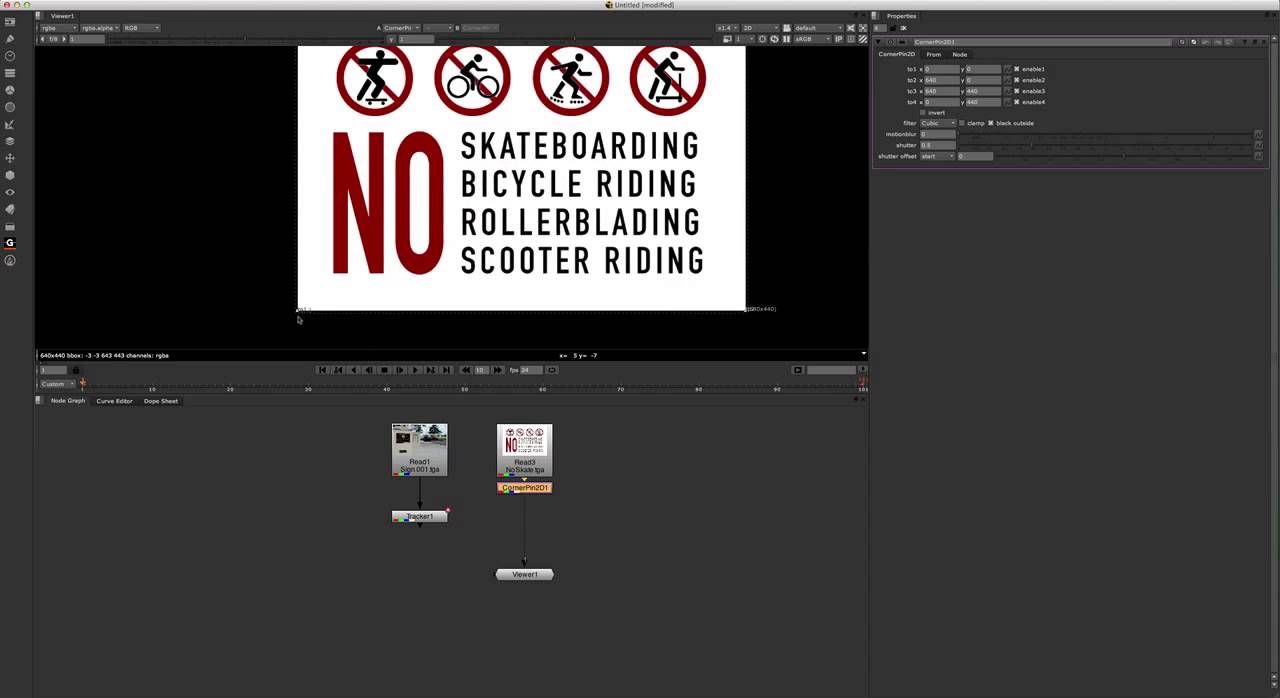Jump to the last frame
Image resolution: width=1280 pixels, height=698 pixels.
click(446, 370)
